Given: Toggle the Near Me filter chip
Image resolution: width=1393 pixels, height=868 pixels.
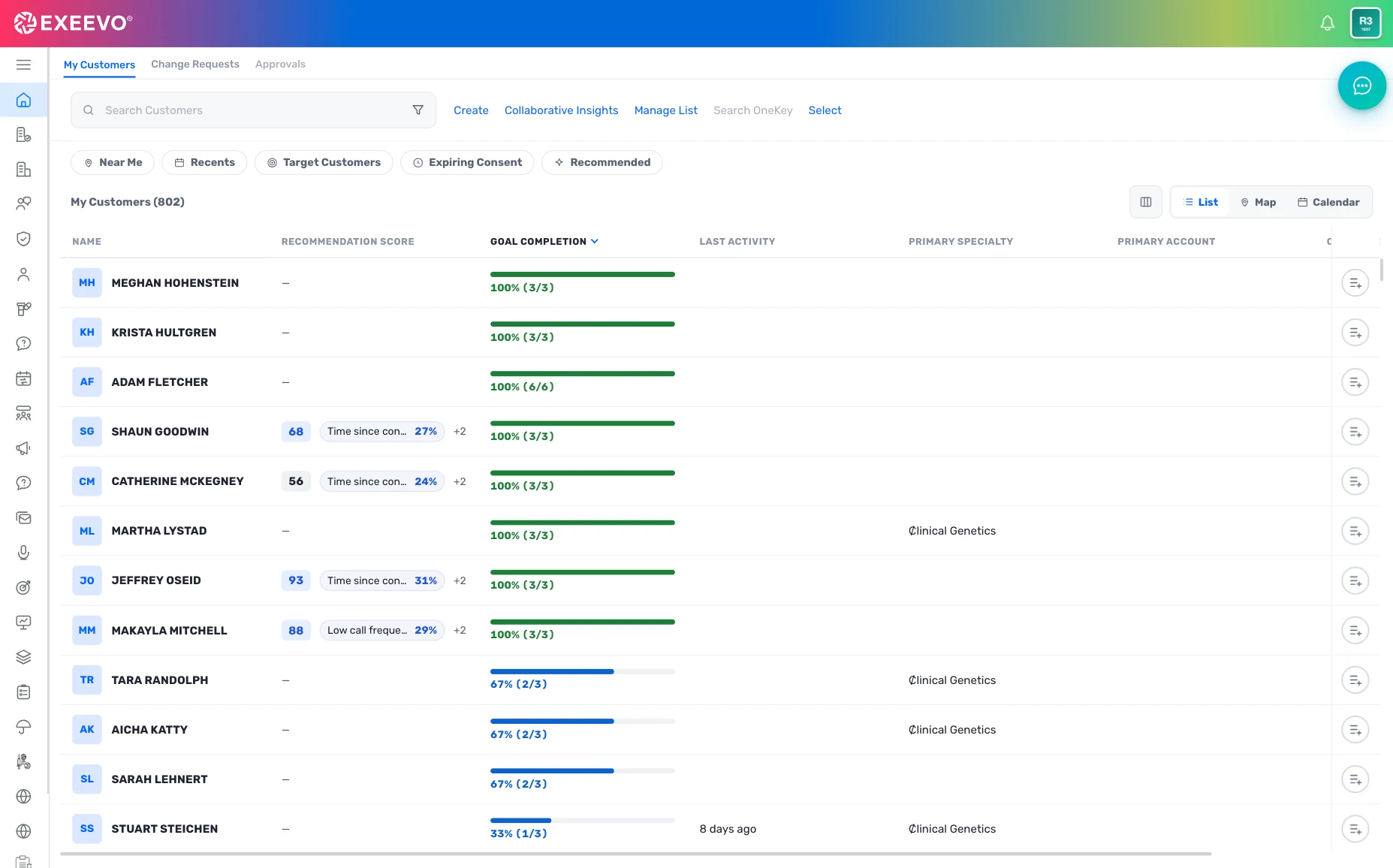Looking at the screenshot, I should click(x=113, y=162).
